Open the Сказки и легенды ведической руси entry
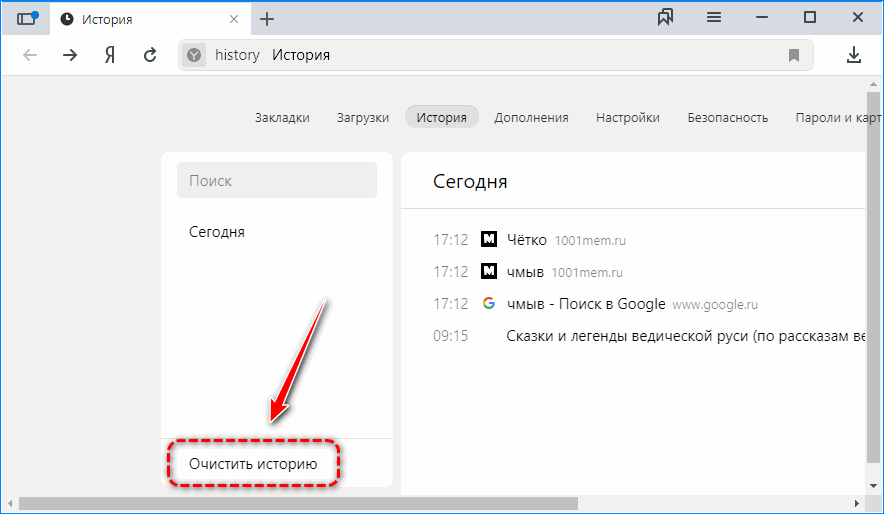 pyautogui.click(x=685, y=336)
